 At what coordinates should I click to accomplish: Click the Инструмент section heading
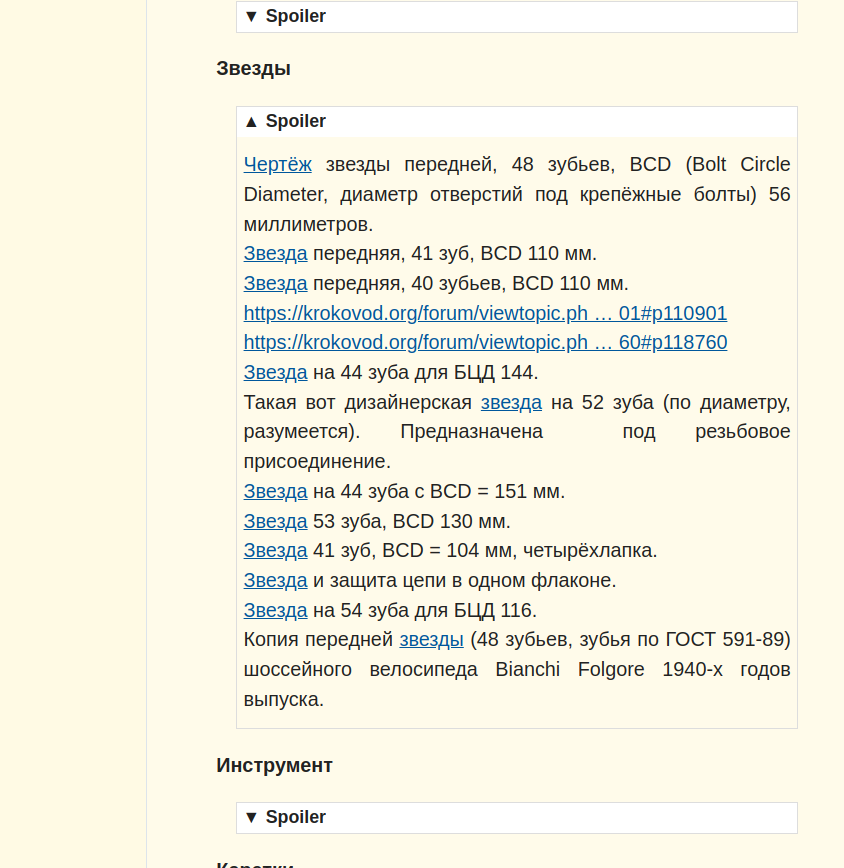point(274,765)
